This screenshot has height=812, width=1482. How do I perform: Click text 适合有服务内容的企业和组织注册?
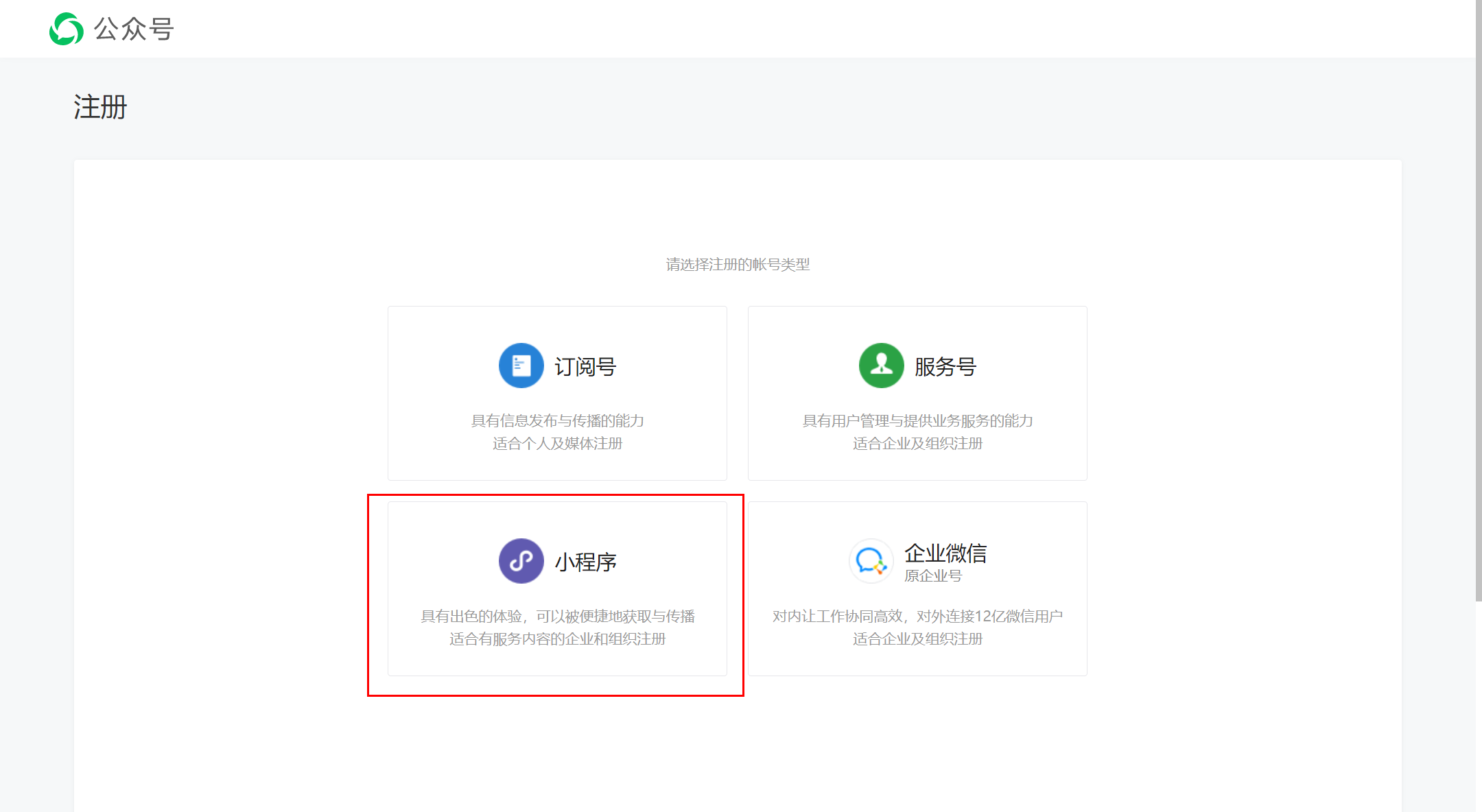pyautogui.click(x=557, y=639)
